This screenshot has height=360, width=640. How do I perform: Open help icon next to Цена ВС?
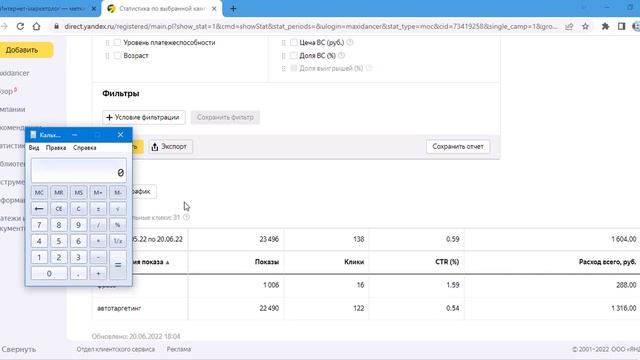point(350,42)
